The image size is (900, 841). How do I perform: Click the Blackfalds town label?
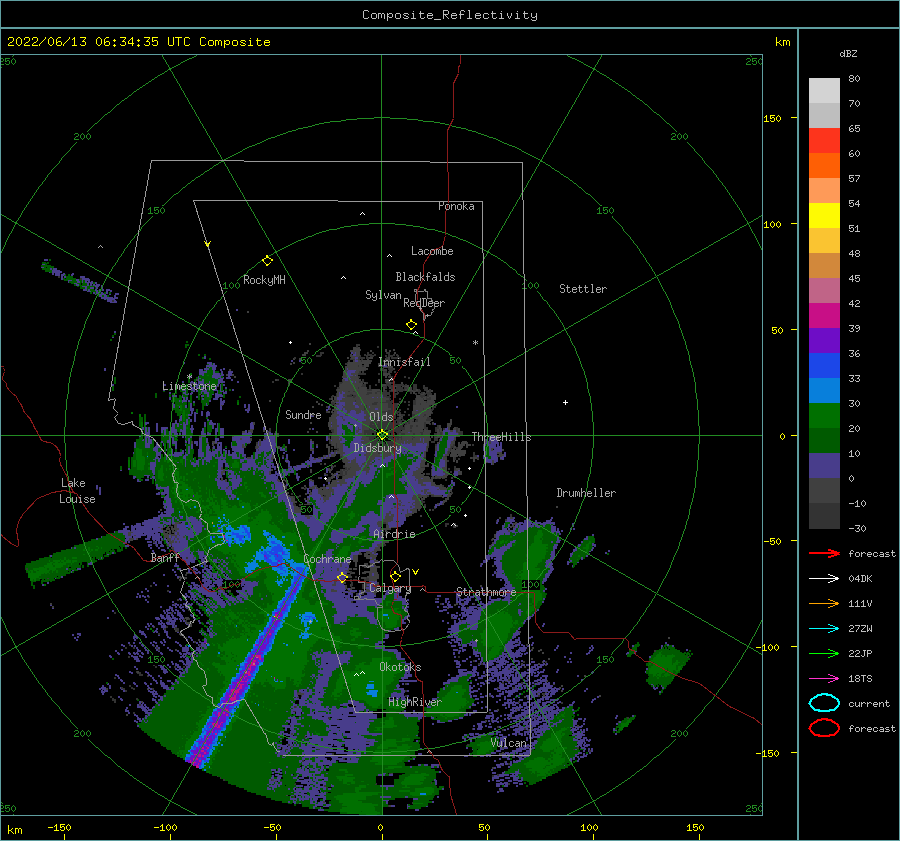coord(425,277)
